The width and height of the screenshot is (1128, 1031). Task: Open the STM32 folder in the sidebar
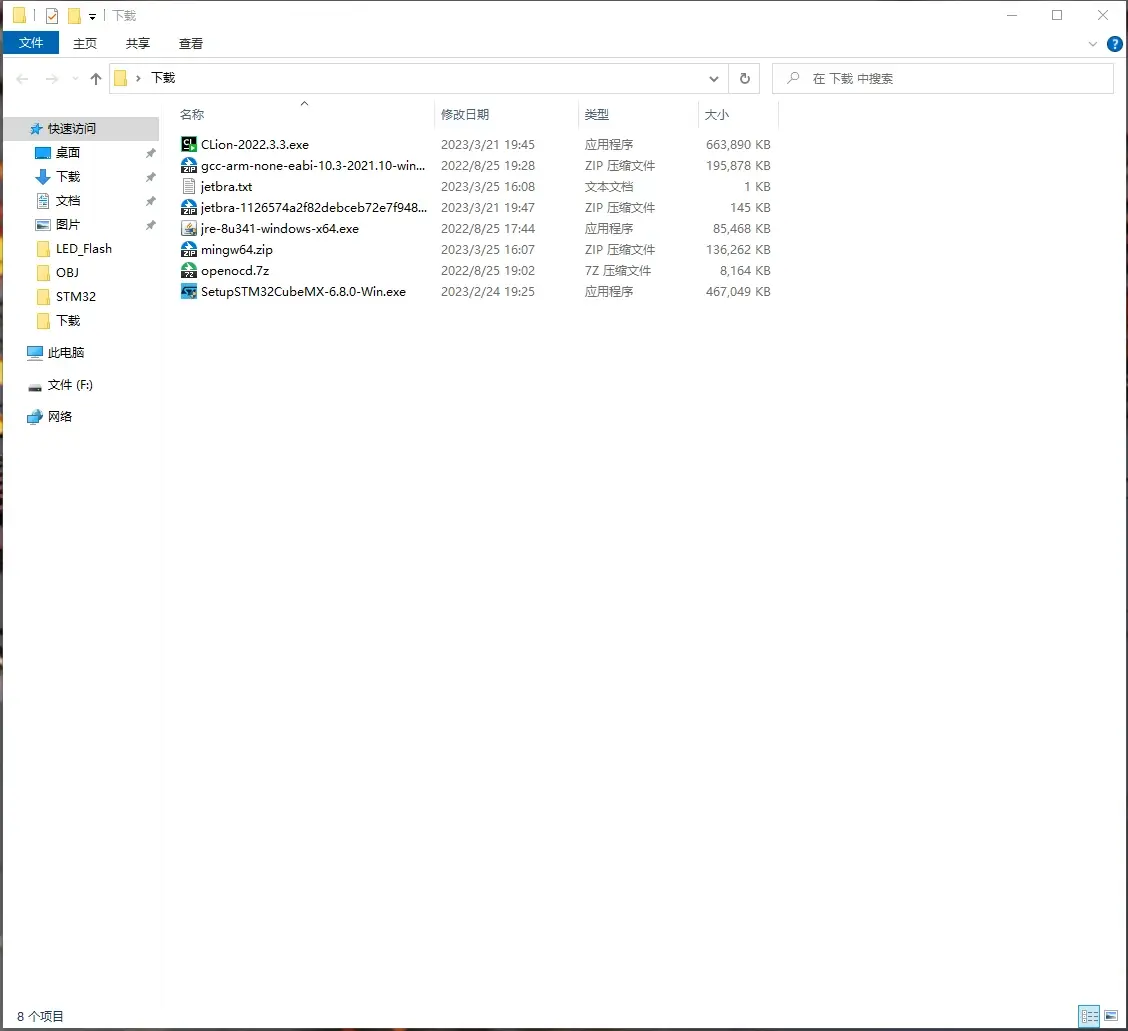pos(76,296)
